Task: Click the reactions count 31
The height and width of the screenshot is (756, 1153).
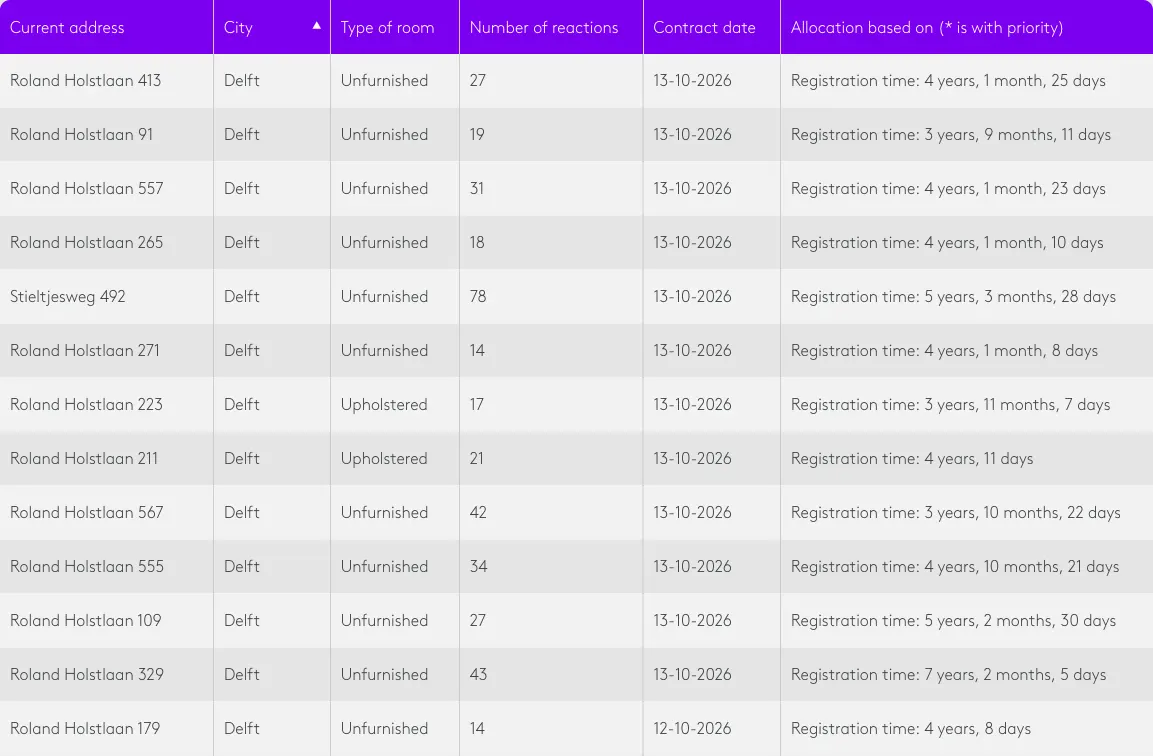Action: click(x=476, y=188)
